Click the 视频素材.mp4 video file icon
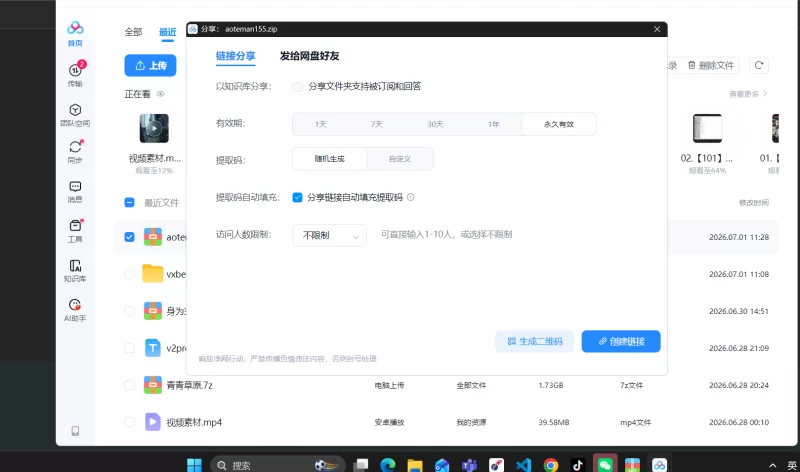This screenshot has width=800, height=472. tap(153, 422)
